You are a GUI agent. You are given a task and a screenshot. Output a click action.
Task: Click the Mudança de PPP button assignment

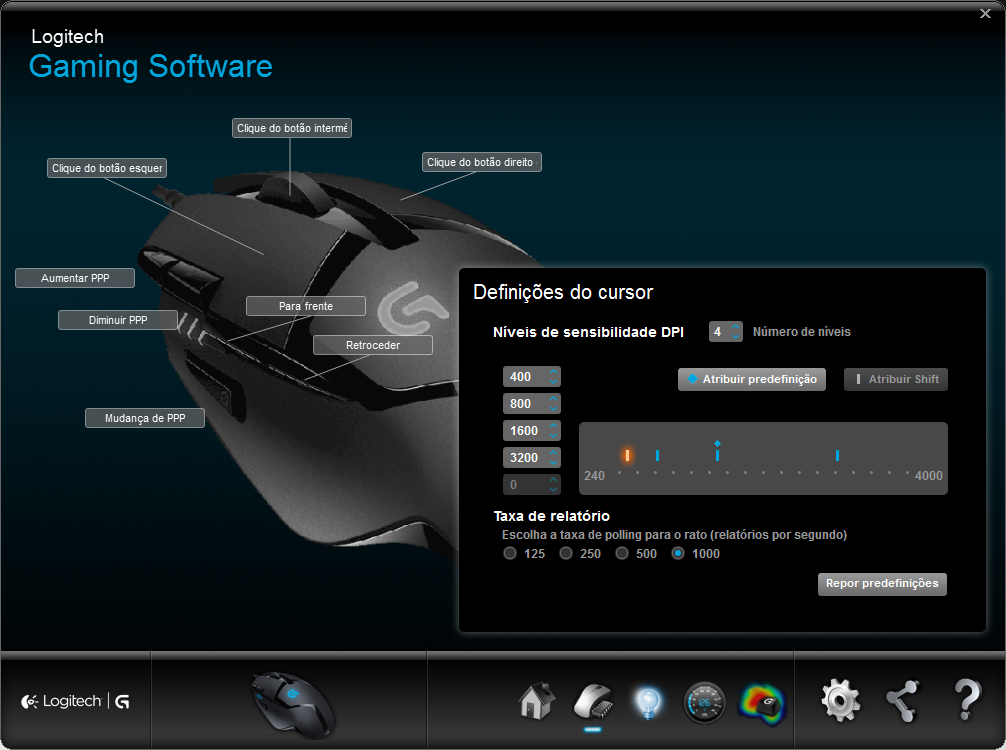click(145, 418)
